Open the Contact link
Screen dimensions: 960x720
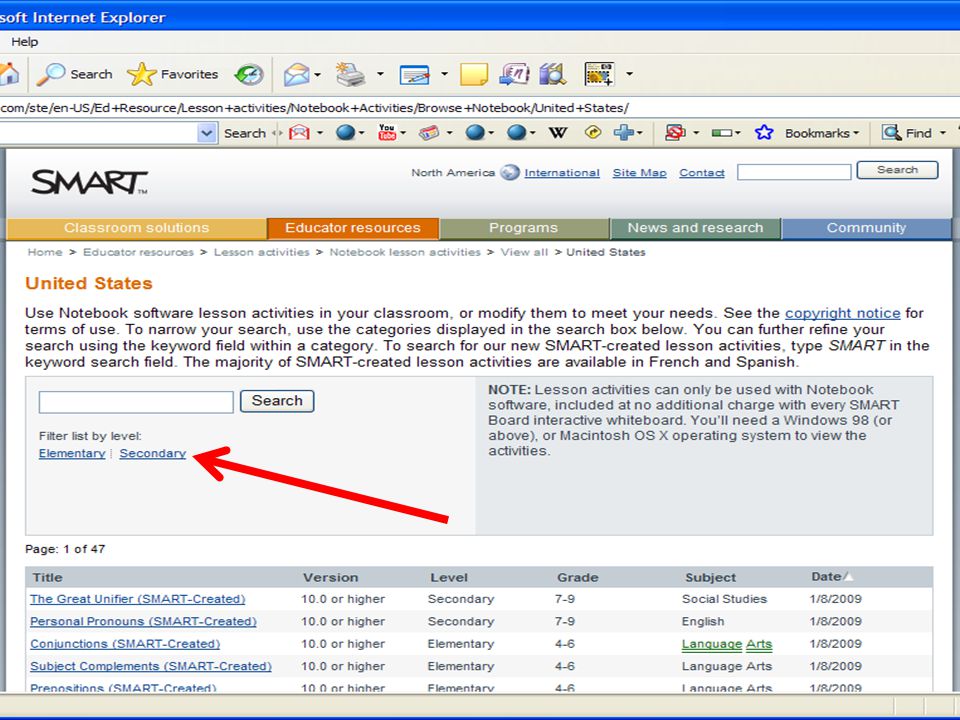(x=702, y=173)
